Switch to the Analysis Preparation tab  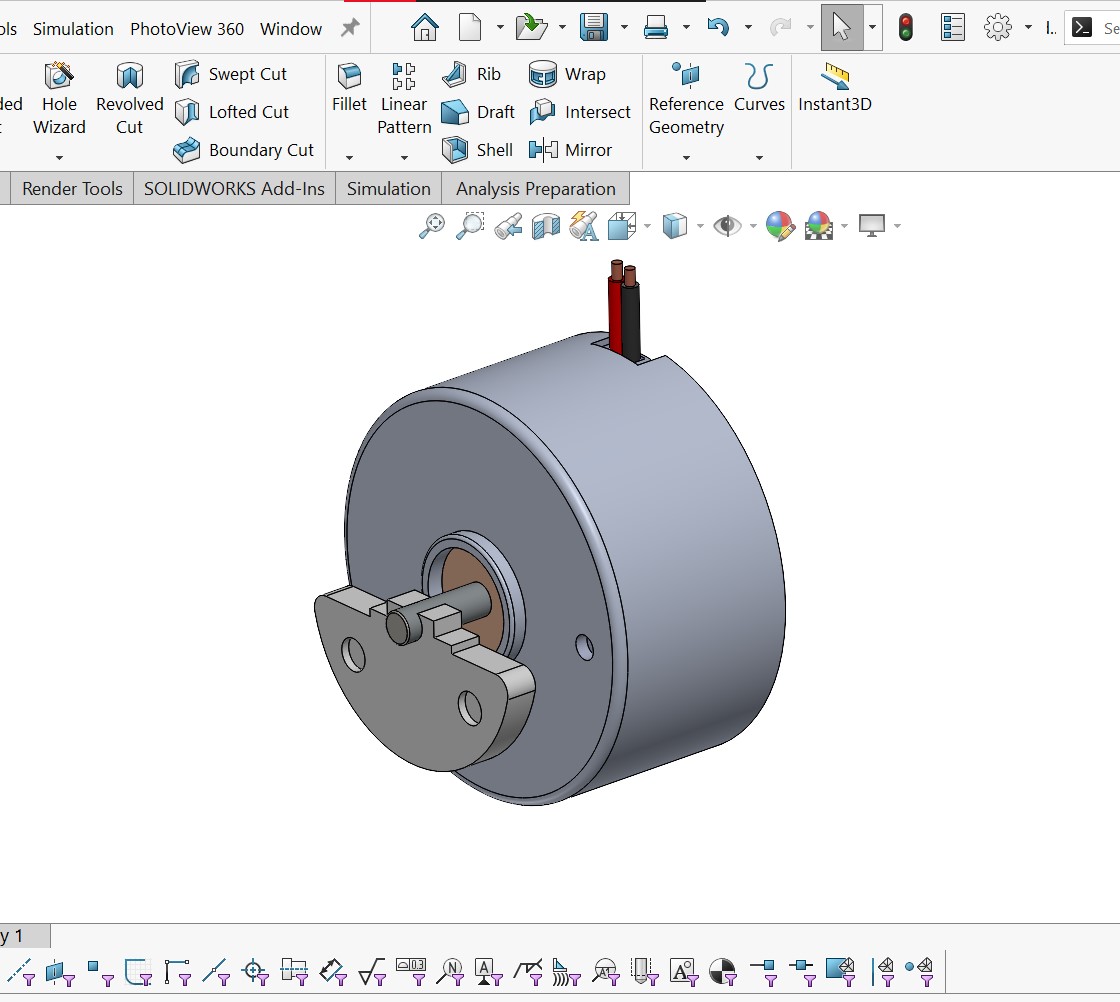(536, 189)
